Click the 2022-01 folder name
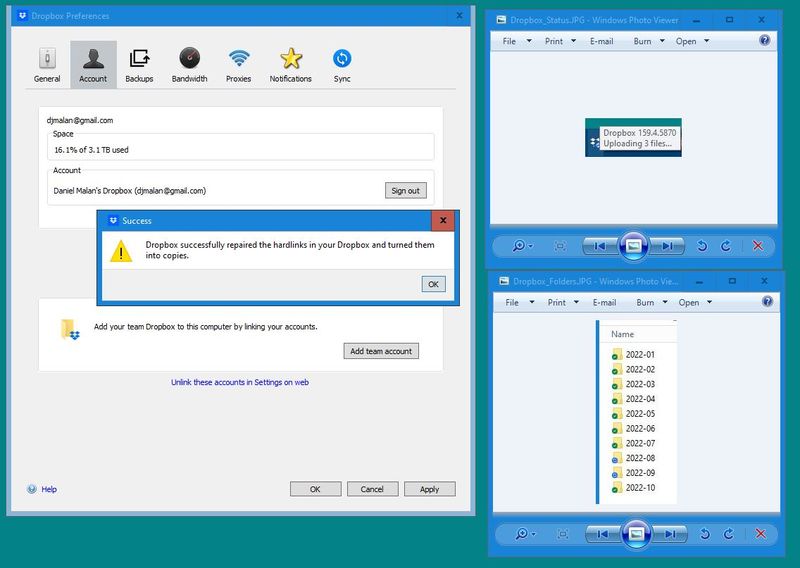 point(640,354)
